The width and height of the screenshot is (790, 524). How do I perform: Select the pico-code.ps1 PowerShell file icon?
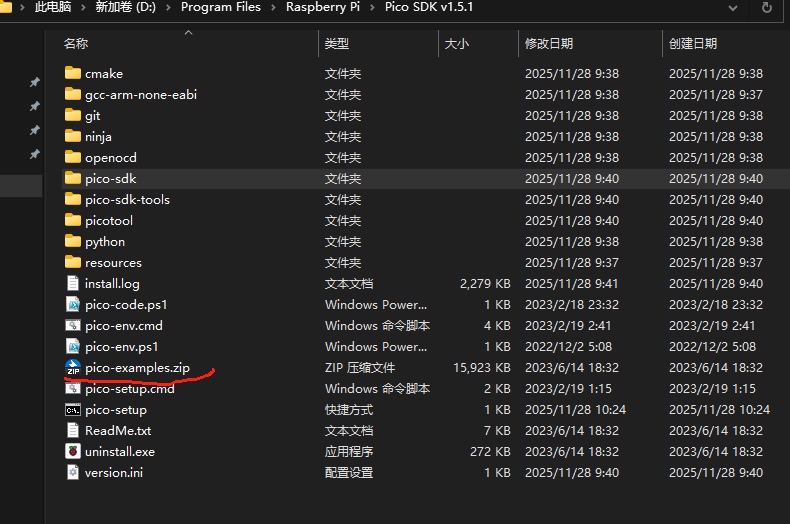tap(73, 304)
